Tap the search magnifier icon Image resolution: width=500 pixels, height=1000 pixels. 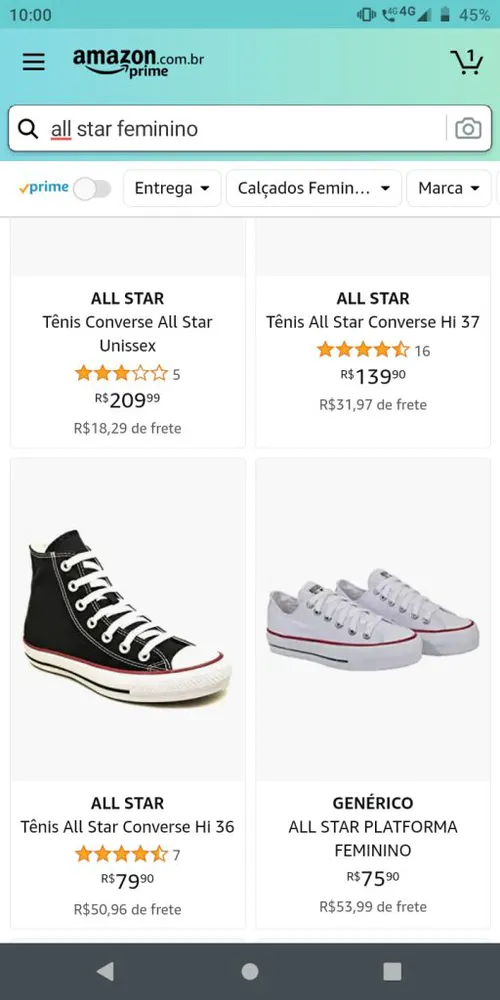click(28, 129)
